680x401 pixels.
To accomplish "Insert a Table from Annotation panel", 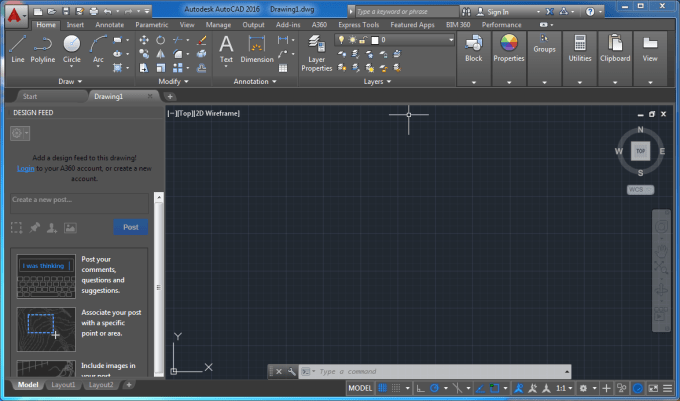I will click(283, 68).
